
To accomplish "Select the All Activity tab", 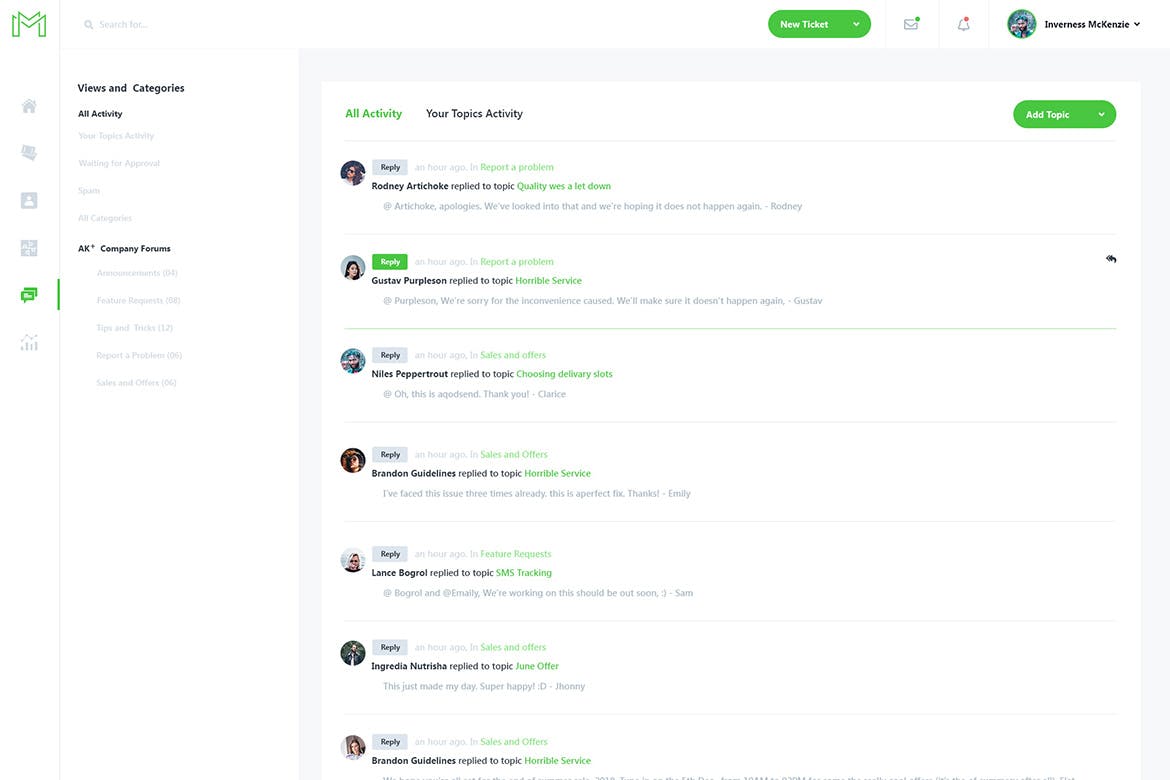I will pyautogui.click(x=373, y=114).
